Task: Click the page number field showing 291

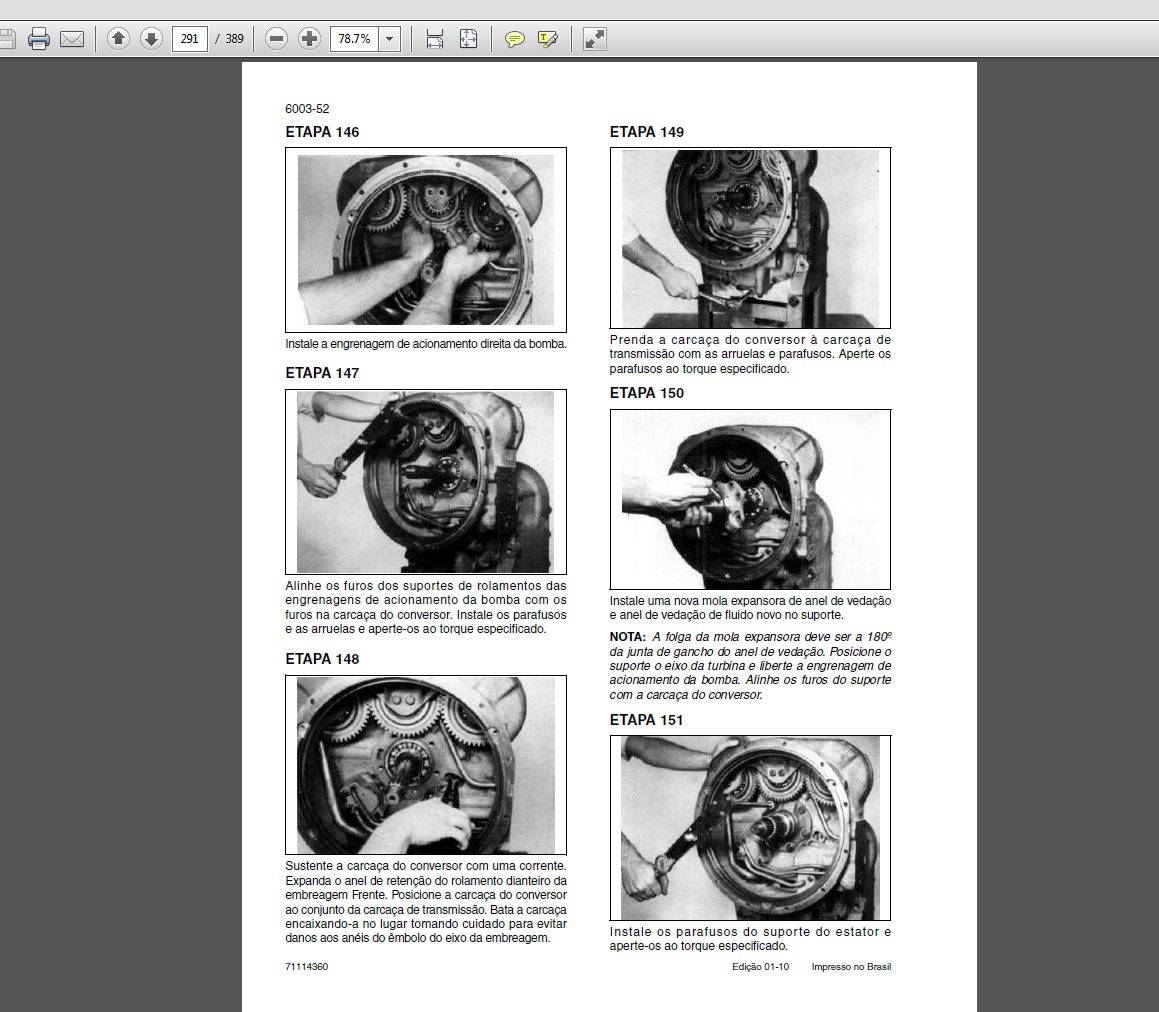Action: [x=189, y=38]
